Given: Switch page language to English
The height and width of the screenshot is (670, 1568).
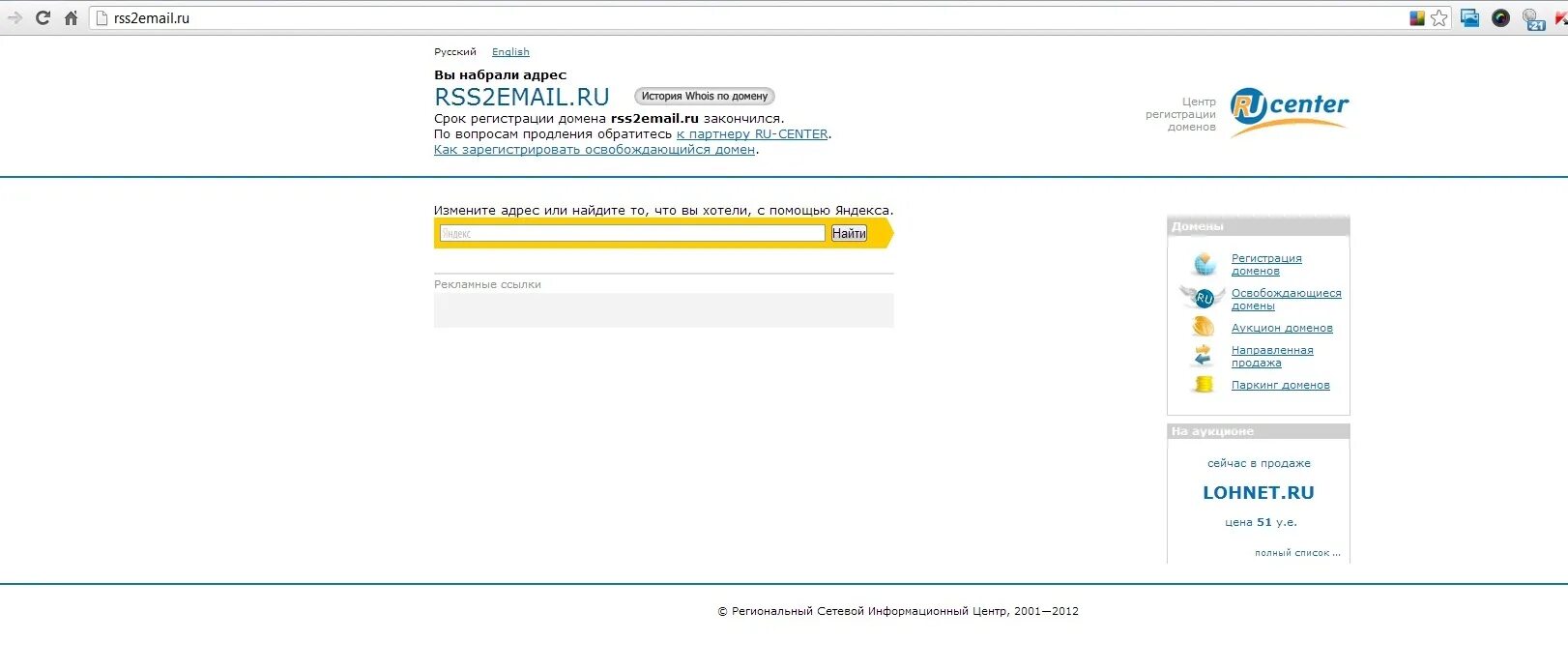Looking at the screenshot, I should click(x=510, y=52).
